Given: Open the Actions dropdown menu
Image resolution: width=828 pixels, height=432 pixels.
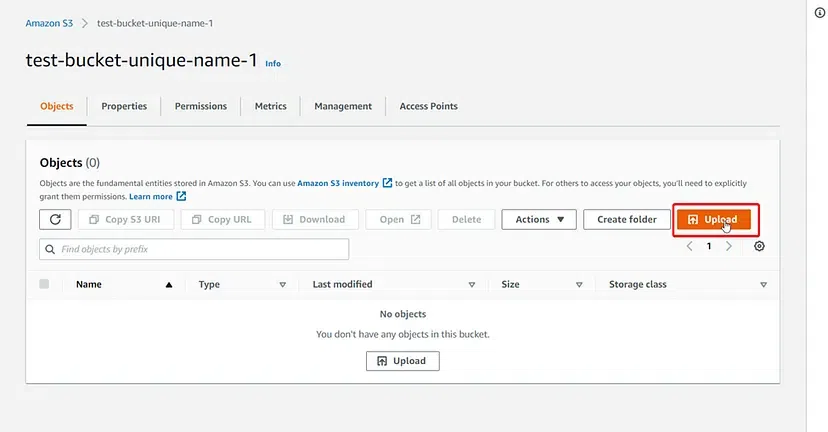Looking at the screenshot, I should [538, 220].
